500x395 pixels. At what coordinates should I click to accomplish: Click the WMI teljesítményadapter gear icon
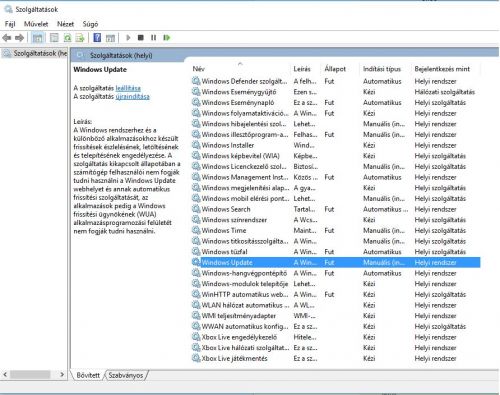click(196, 316)
